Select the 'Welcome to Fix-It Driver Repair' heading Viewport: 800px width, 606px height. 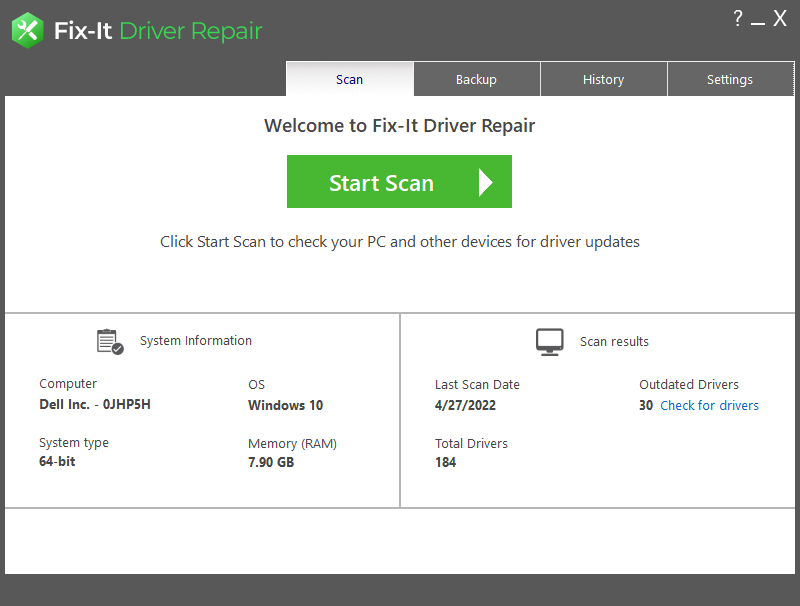coord(399,125)
